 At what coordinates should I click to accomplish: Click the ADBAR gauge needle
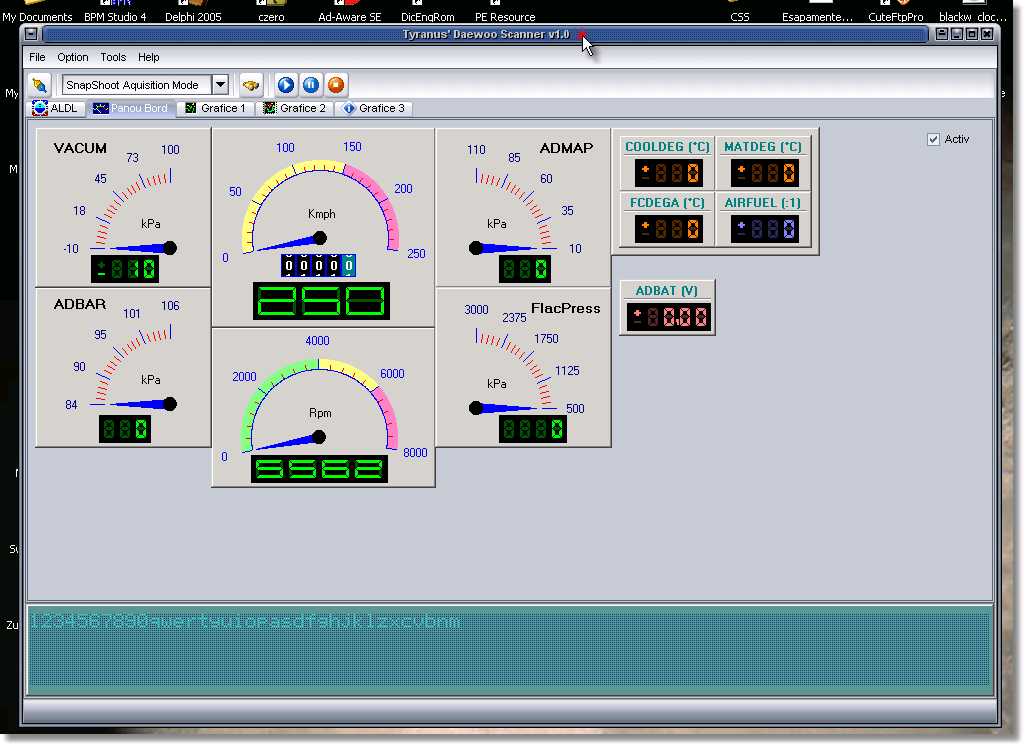pyautogui.click(x=143, y=404)
